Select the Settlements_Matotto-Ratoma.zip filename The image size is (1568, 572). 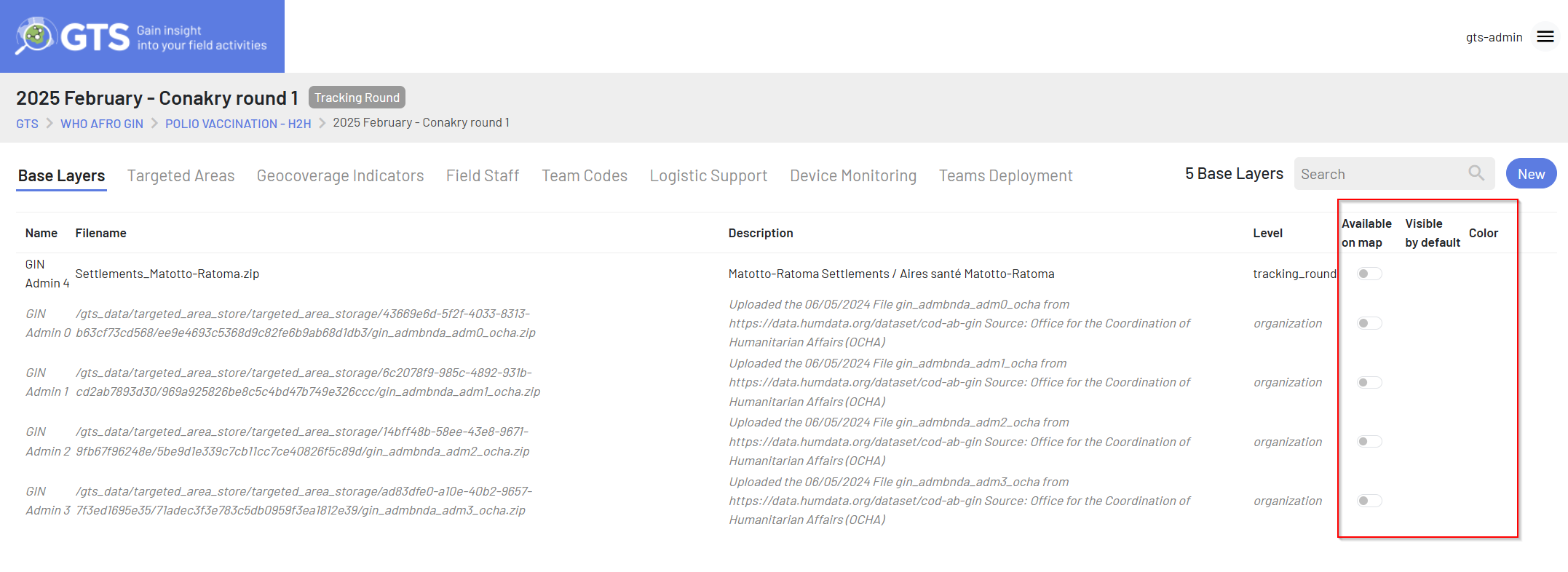tap(167, 274)
